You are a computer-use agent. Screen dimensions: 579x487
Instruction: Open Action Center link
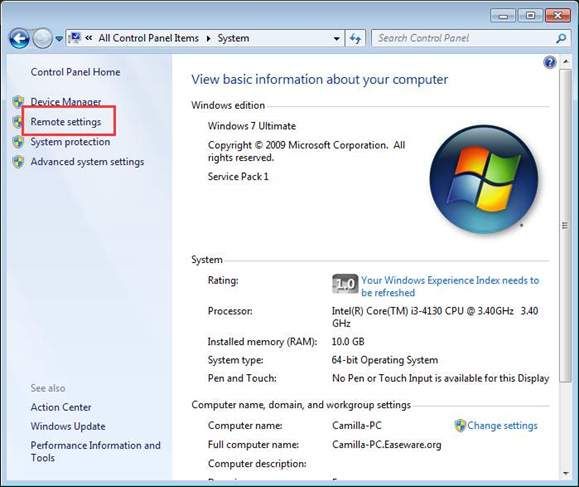pos(61,407)
